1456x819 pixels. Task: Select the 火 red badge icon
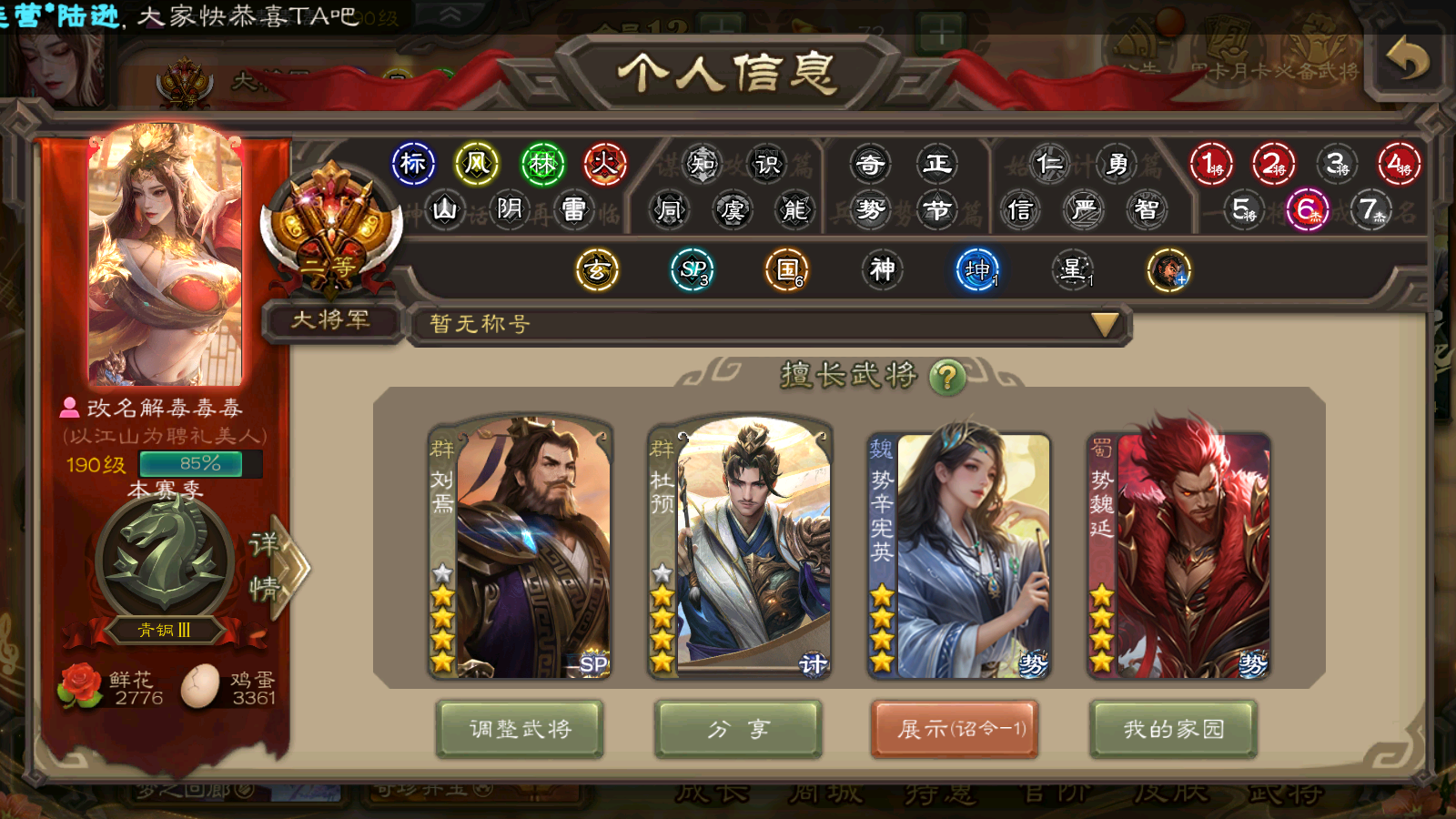tap(605, 164)
